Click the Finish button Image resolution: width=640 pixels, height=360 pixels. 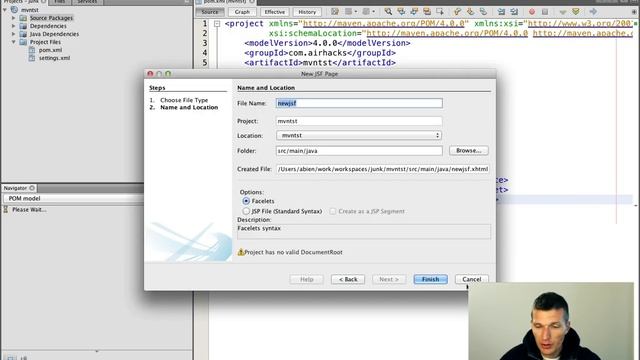pos(431,279)
